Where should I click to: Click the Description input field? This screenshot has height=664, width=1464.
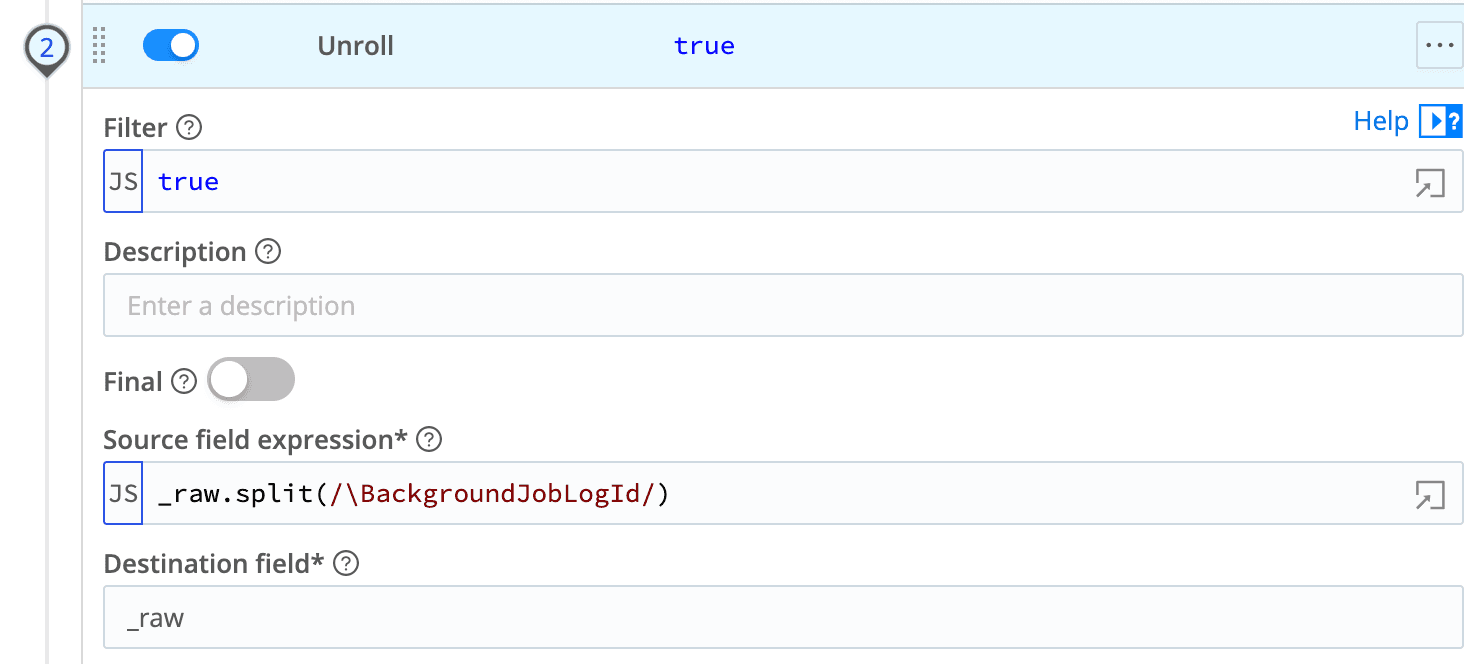pos(783,305)
